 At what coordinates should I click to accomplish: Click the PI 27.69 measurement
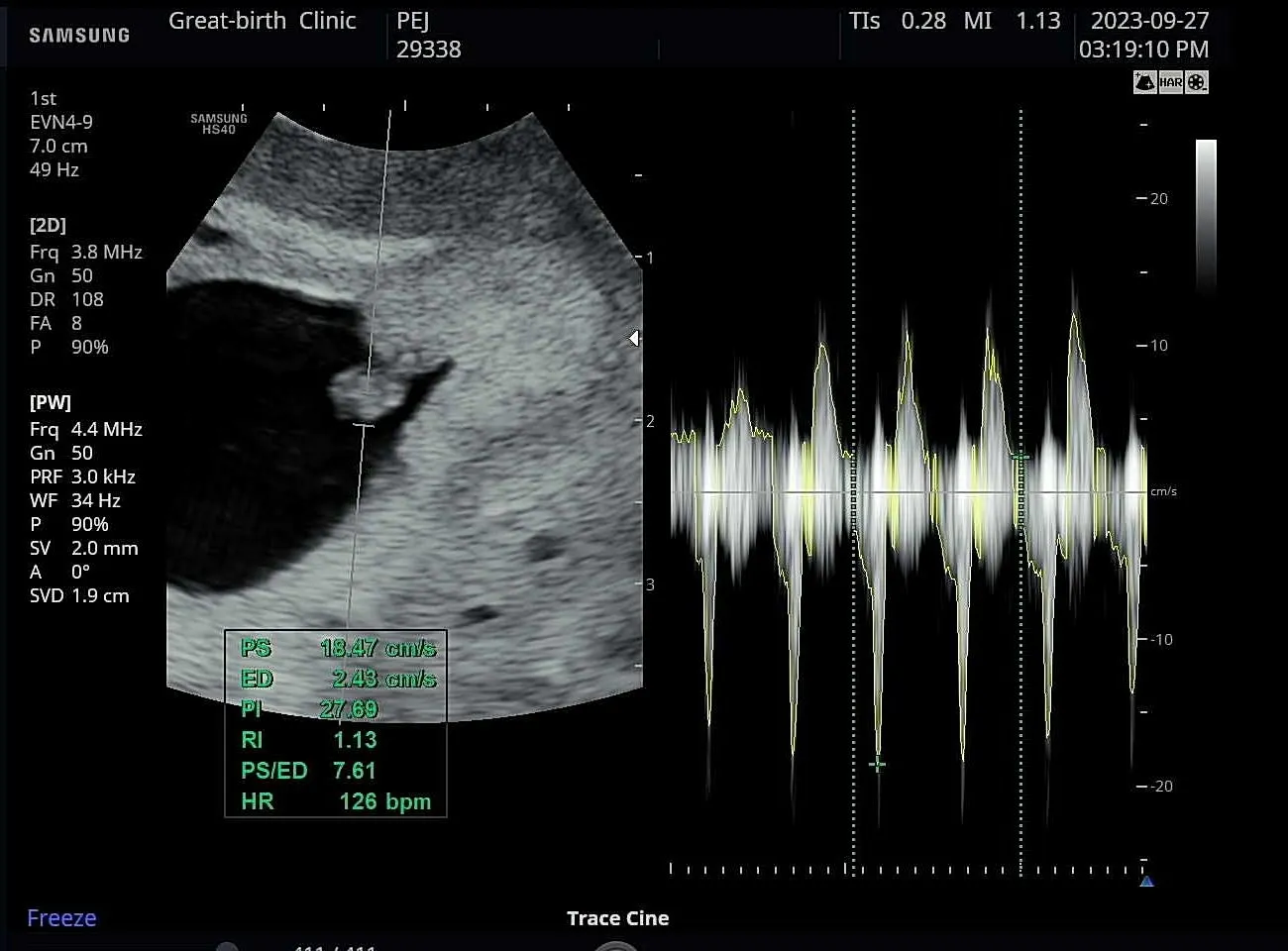[x=309, y=709]
